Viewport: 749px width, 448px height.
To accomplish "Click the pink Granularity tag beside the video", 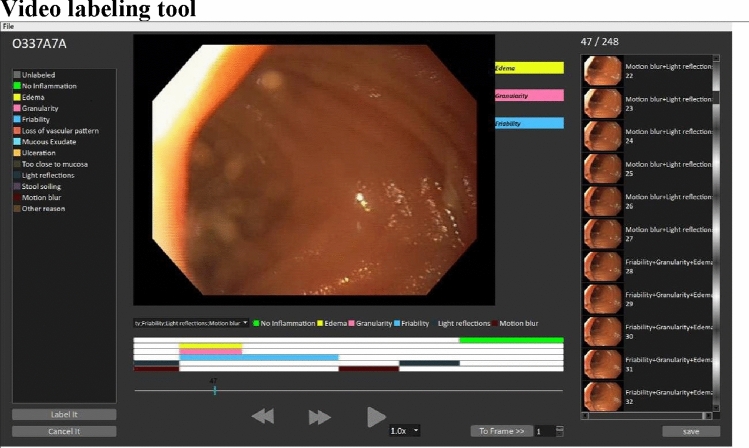I will point(529,96).
